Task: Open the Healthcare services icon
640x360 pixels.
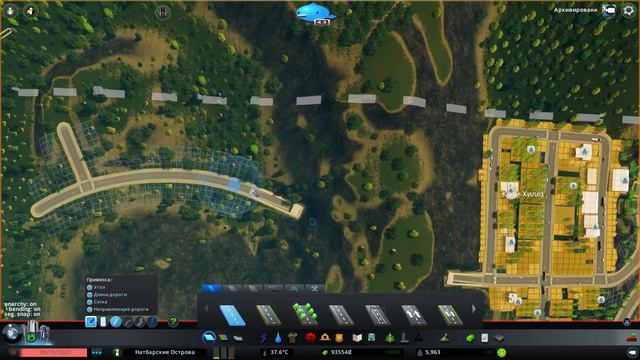Action: point(310,338)
